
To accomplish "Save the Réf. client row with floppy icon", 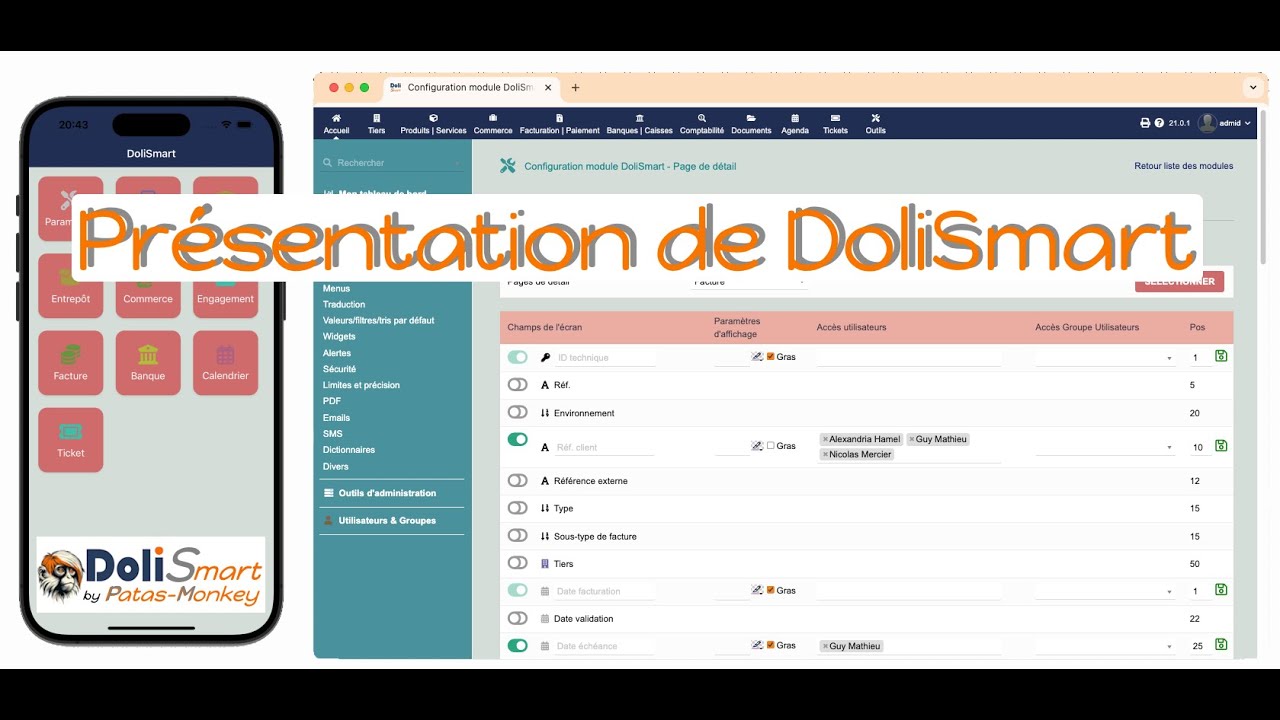I will 1221,446.
